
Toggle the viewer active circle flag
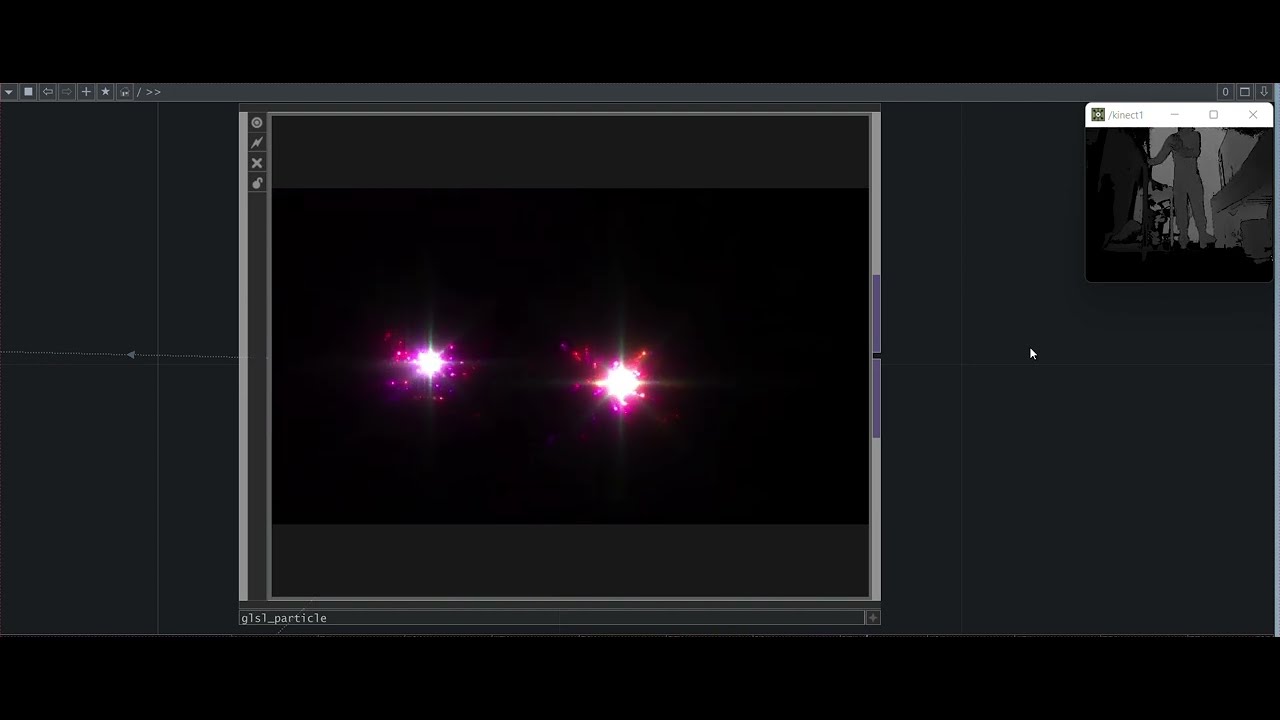[257, 123]
